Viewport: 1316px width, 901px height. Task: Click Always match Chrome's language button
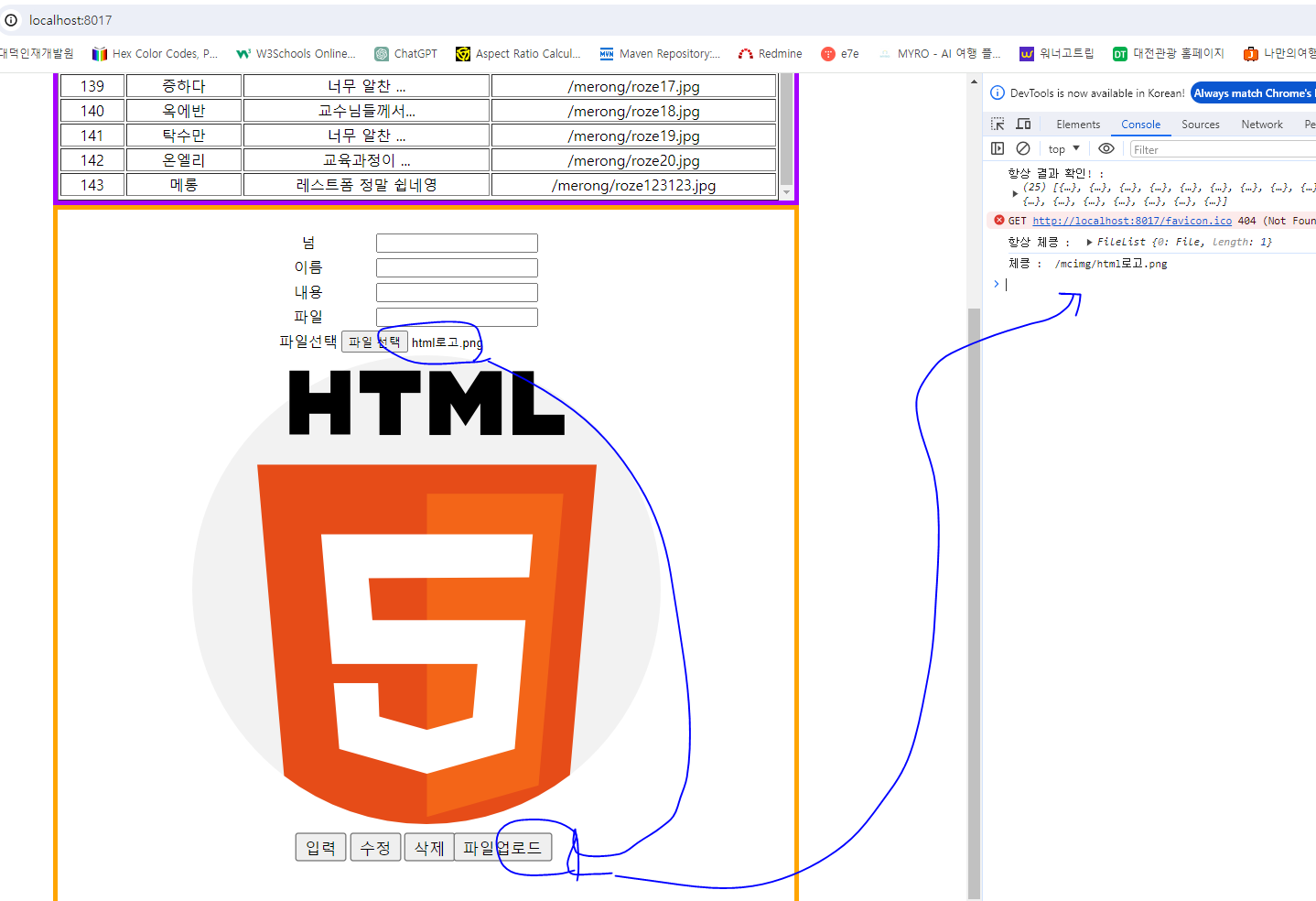[x=1253, y=92]
